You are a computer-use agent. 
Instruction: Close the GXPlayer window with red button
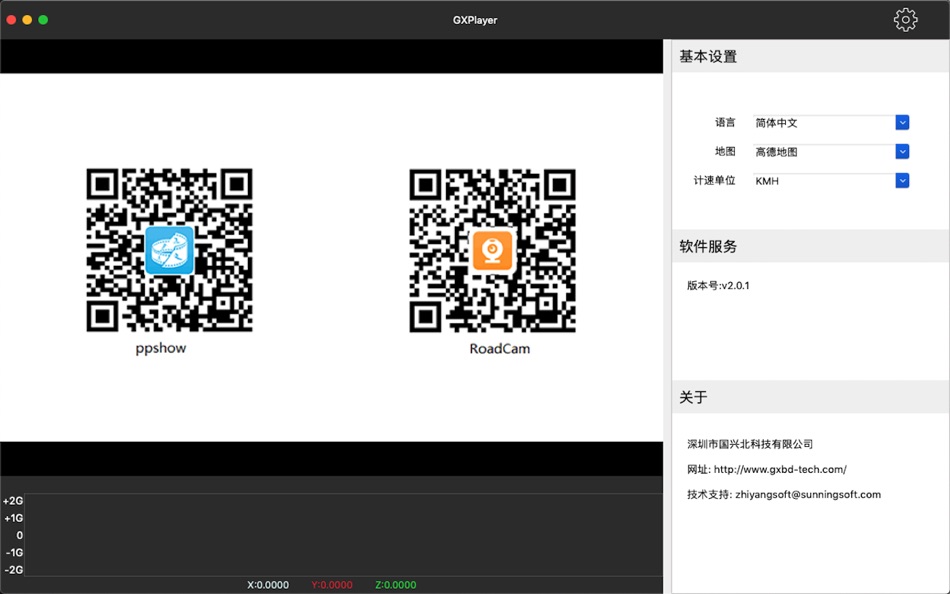pyautogui.click(x=12, y=20)
